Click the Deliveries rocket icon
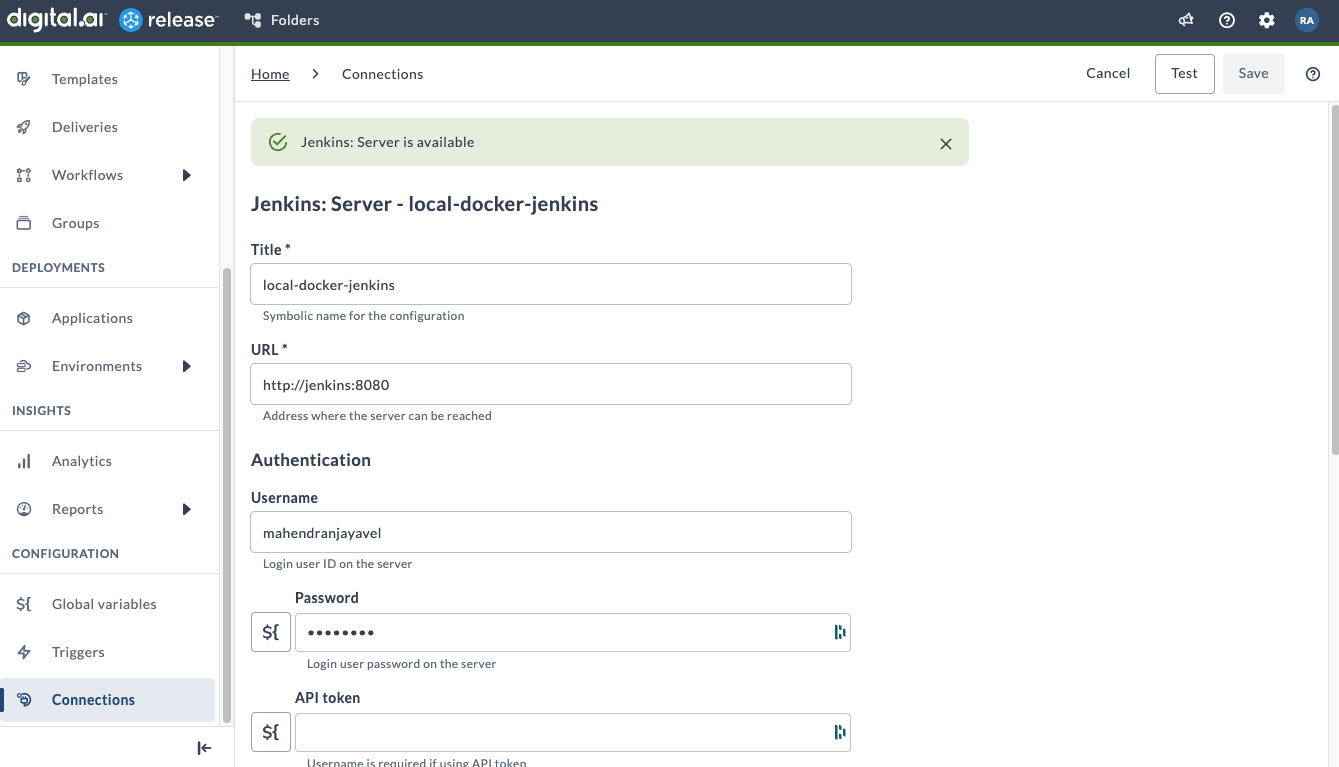The height and width of the screenshot is (767, 1339). [24, 127]
